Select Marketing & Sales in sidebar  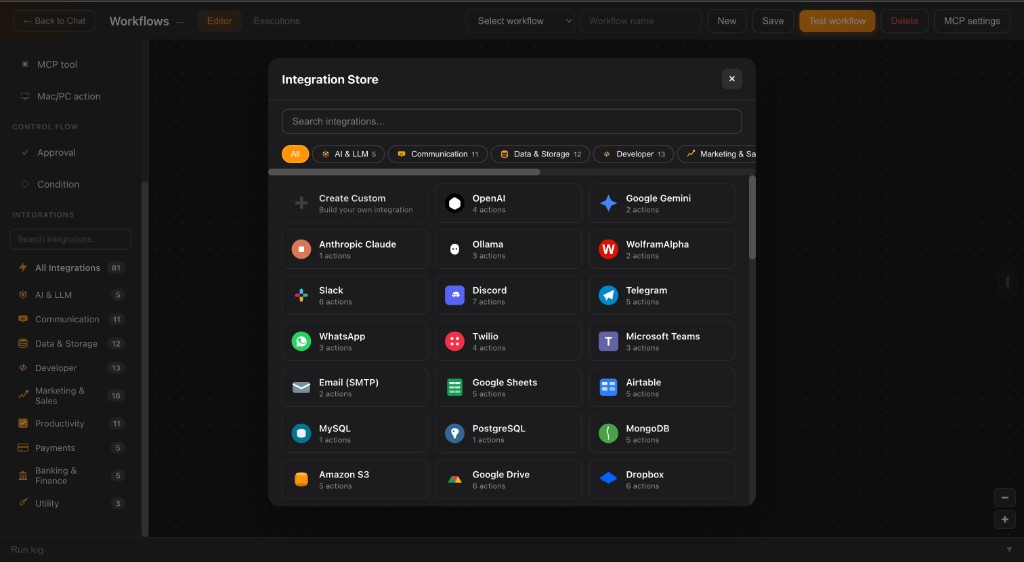click(71, 396)
